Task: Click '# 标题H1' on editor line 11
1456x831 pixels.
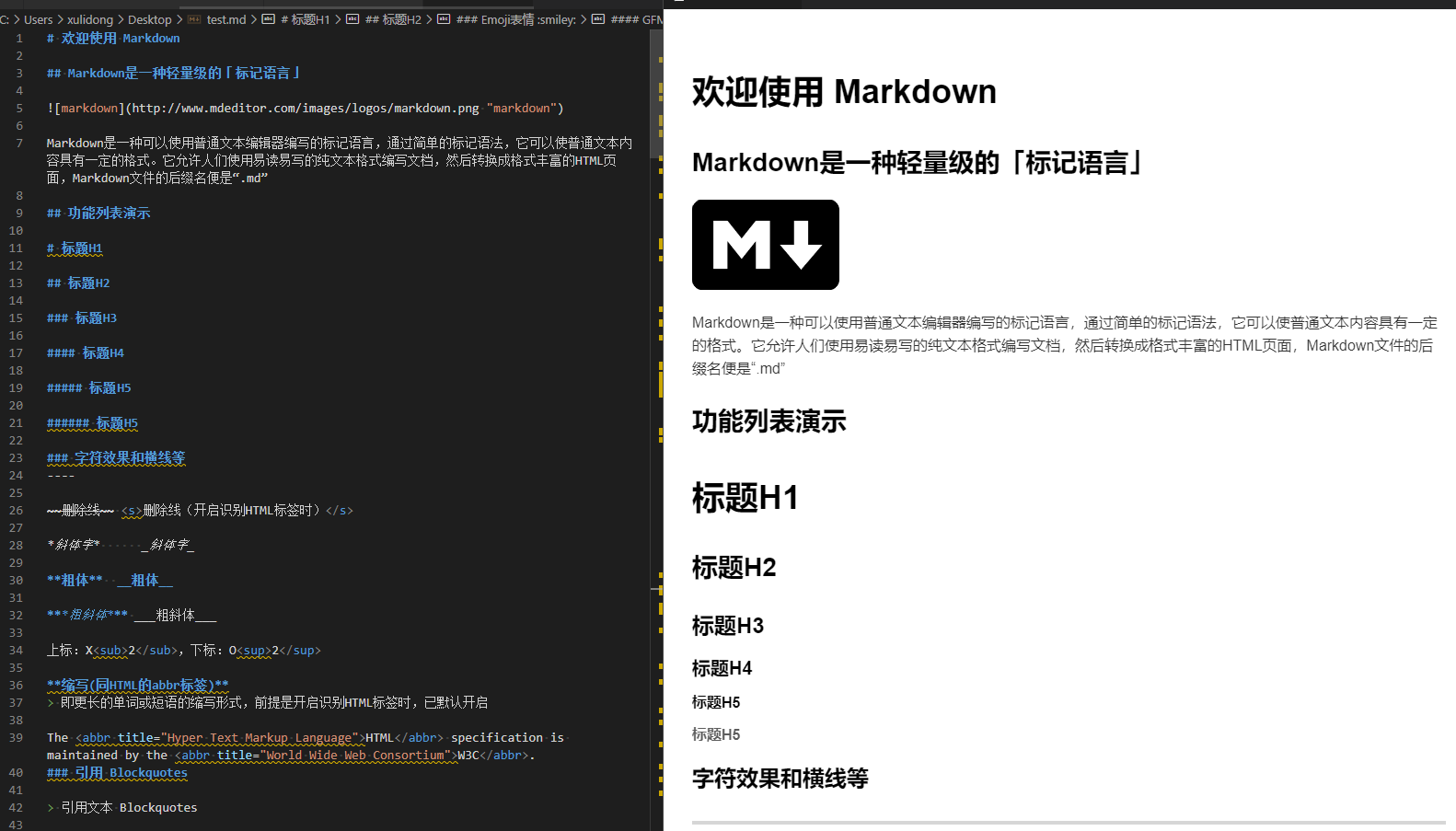Action: coord(75,248)
